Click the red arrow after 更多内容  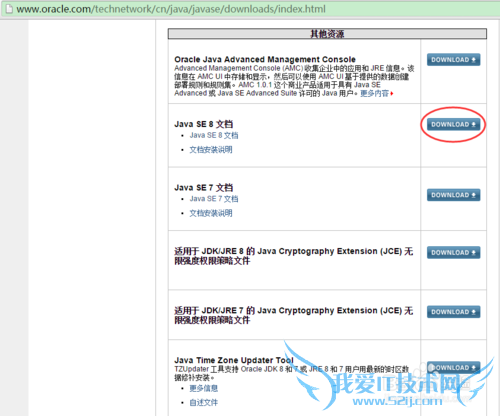[x=392, y=94]
